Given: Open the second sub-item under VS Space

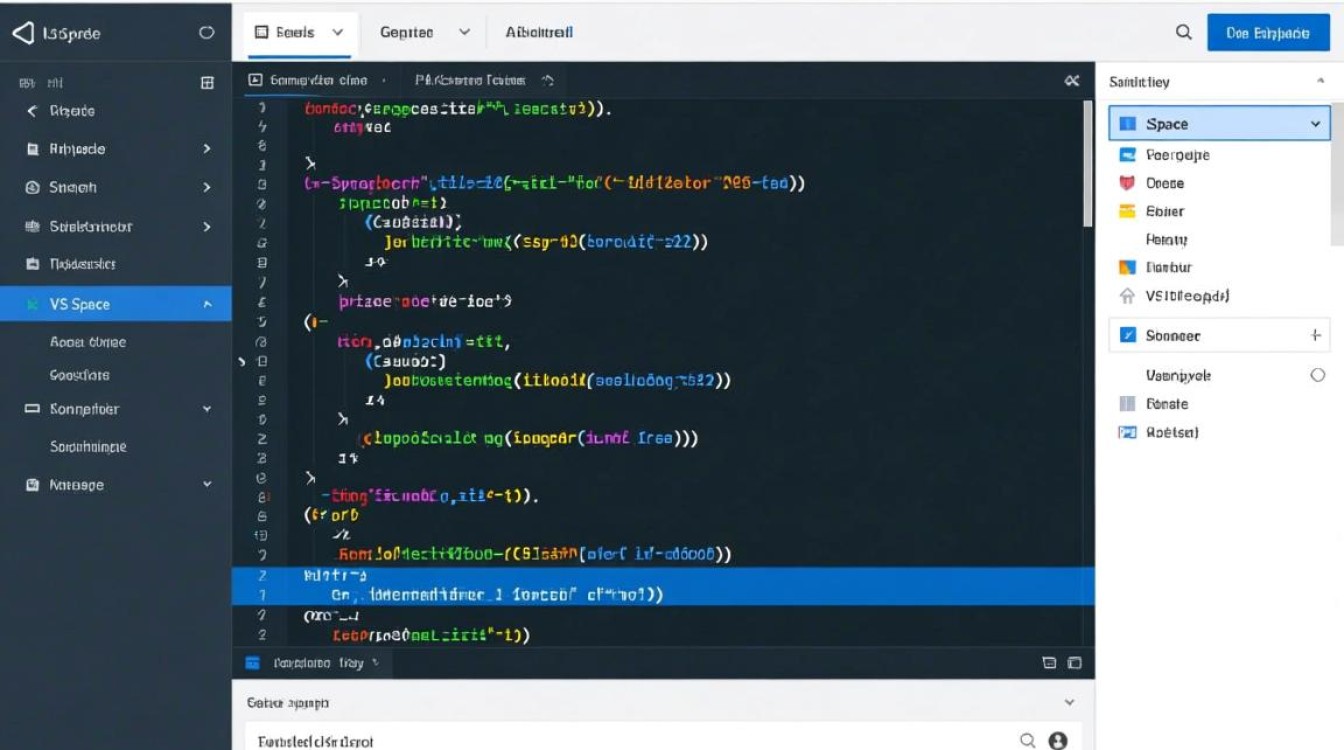Looking at the screenshot, I should coord(80,375).
